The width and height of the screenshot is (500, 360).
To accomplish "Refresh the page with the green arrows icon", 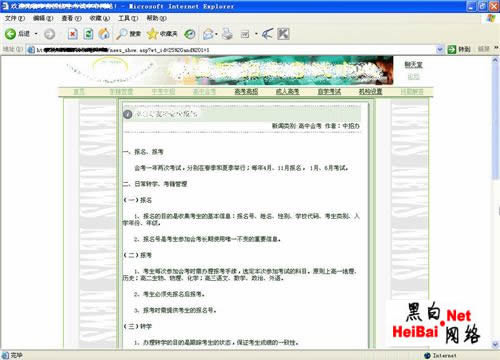I will pos(88,34).
